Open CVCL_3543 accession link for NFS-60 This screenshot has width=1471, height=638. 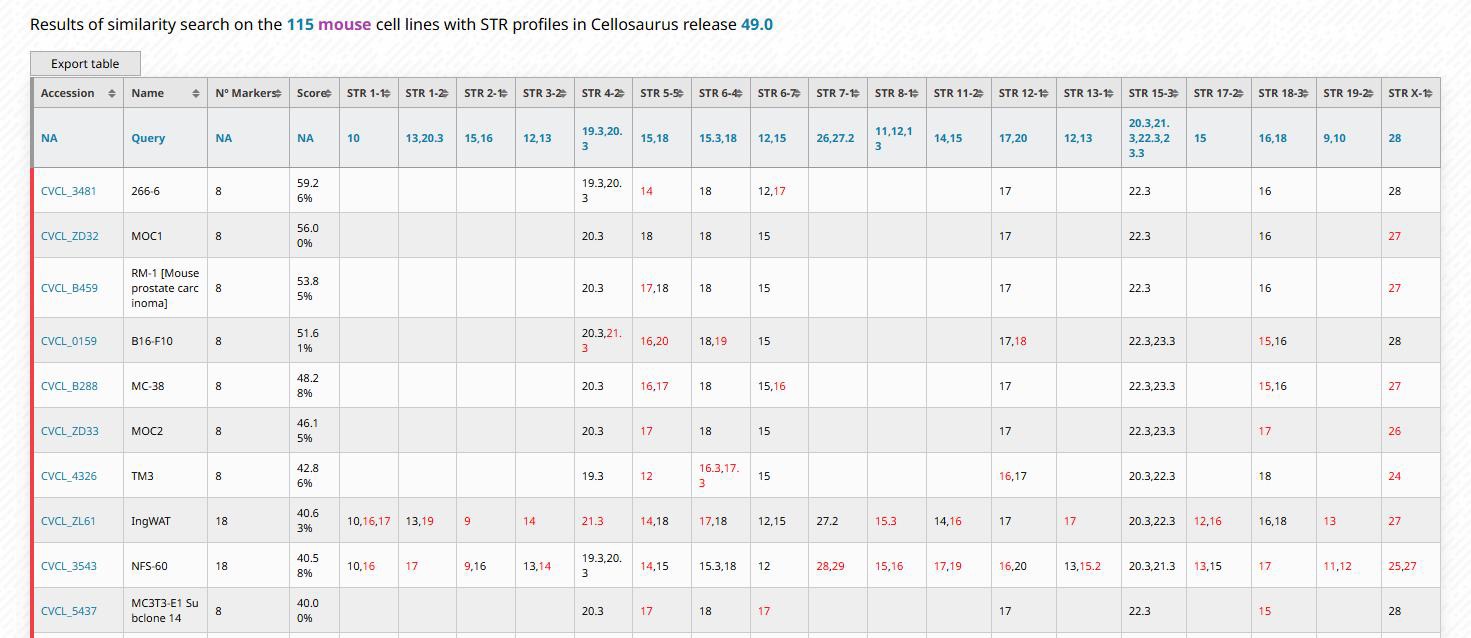(x=69, y=566)
